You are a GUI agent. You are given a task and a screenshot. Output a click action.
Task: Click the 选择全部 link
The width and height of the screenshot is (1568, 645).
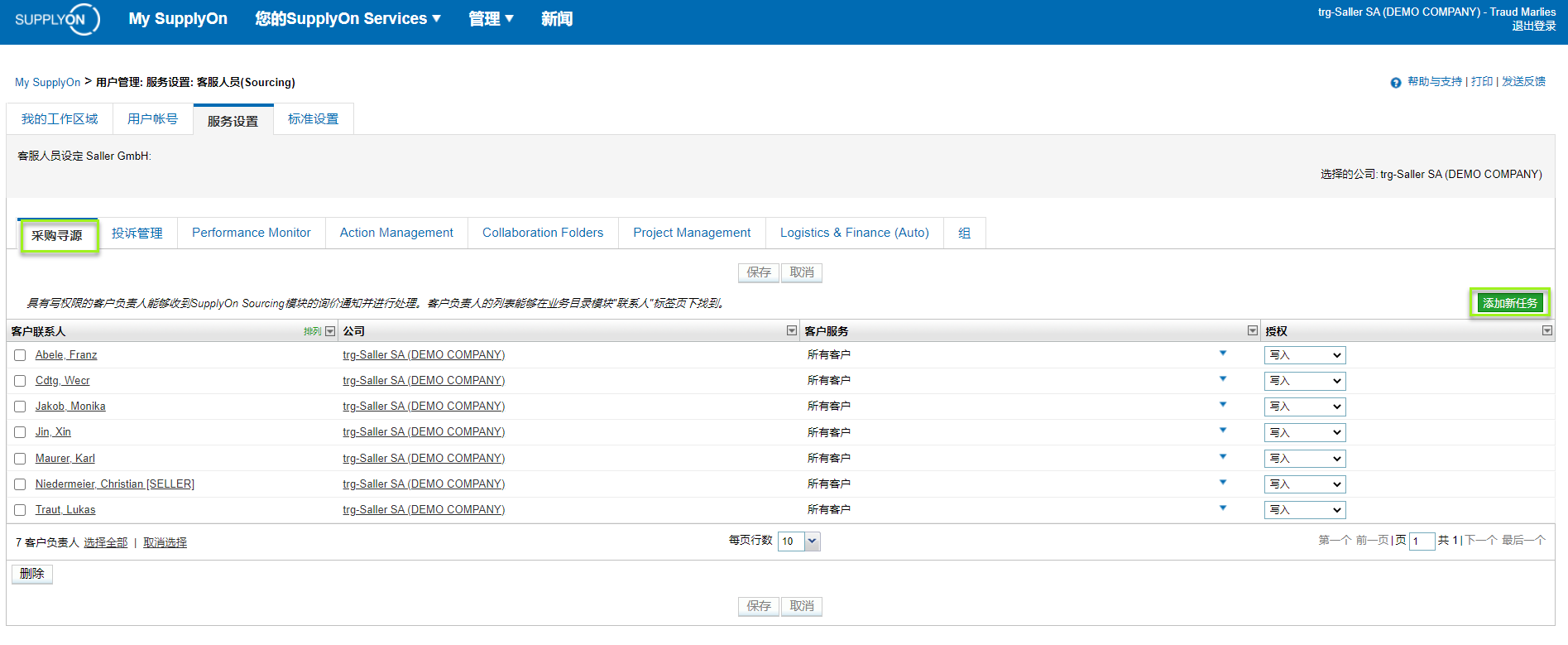pos(106,543)
